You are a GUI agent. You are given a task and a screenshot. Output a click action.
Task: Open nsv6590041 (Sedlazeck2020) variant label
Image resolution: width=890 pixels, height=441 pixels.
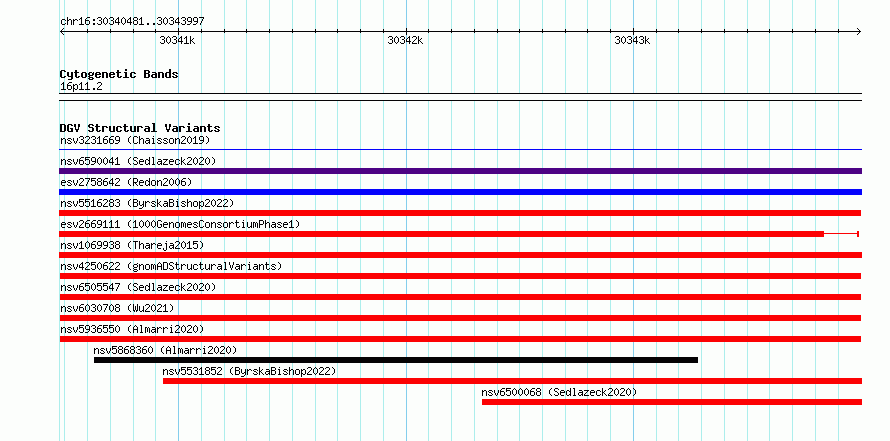[x=138, y=161]
